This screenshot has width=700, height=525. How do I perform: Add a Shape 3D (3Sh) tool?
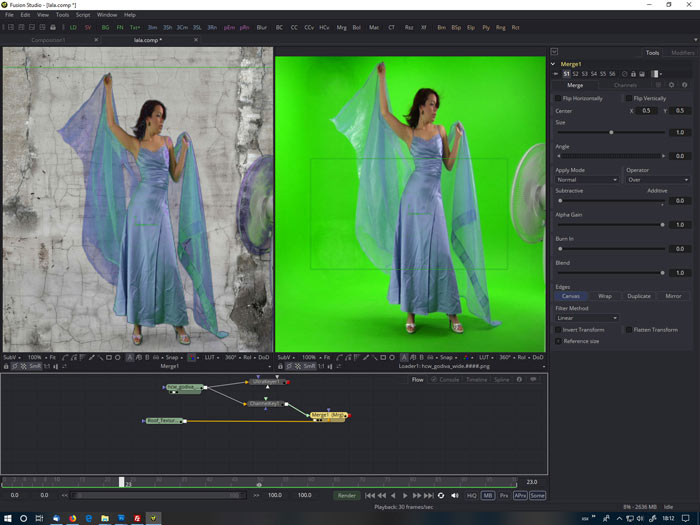[x=167, y=27]
